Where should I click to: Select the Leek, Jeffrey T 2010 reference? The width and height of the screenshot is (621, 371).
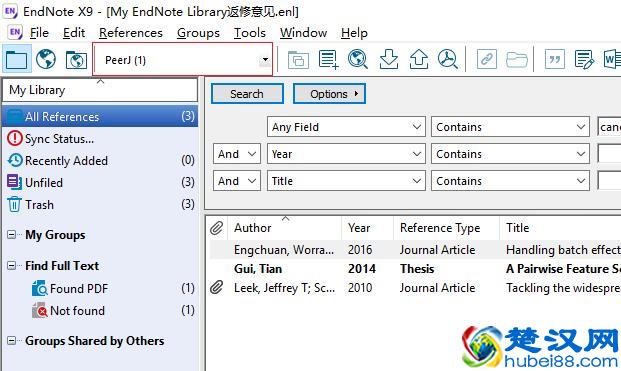coord(415,288)
